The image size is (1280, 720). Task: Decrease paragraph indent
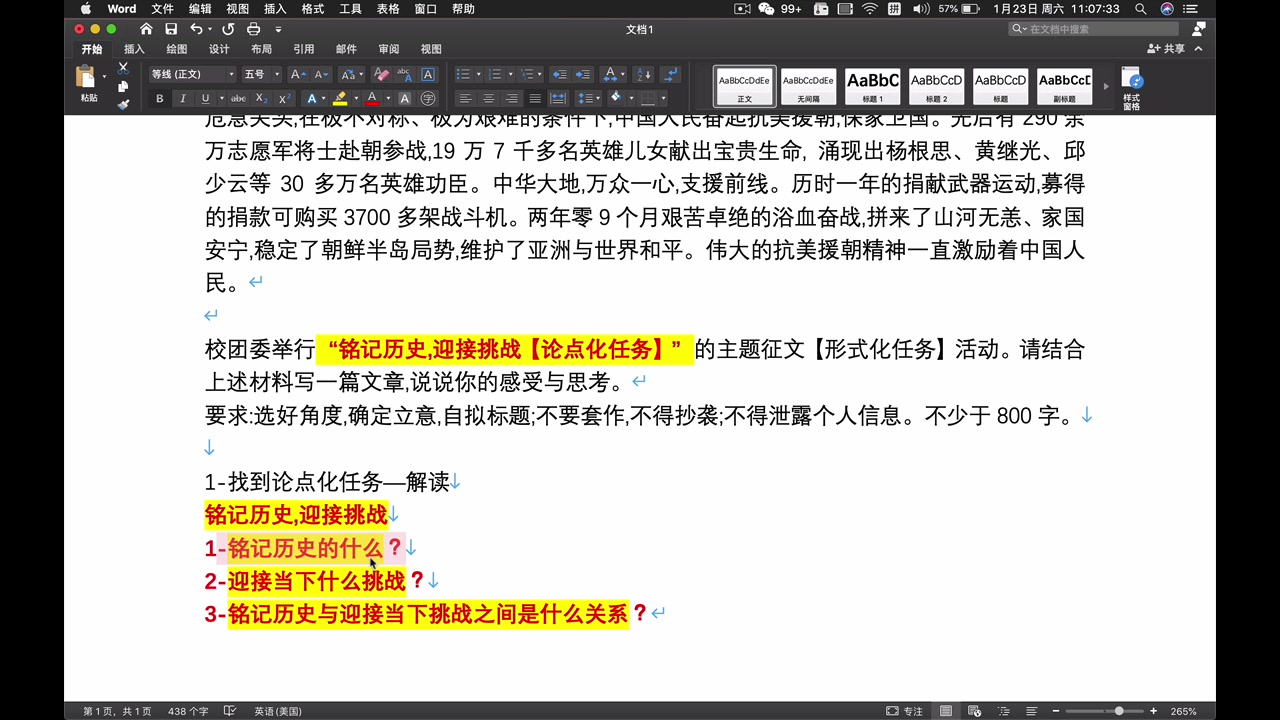(559, 74)
